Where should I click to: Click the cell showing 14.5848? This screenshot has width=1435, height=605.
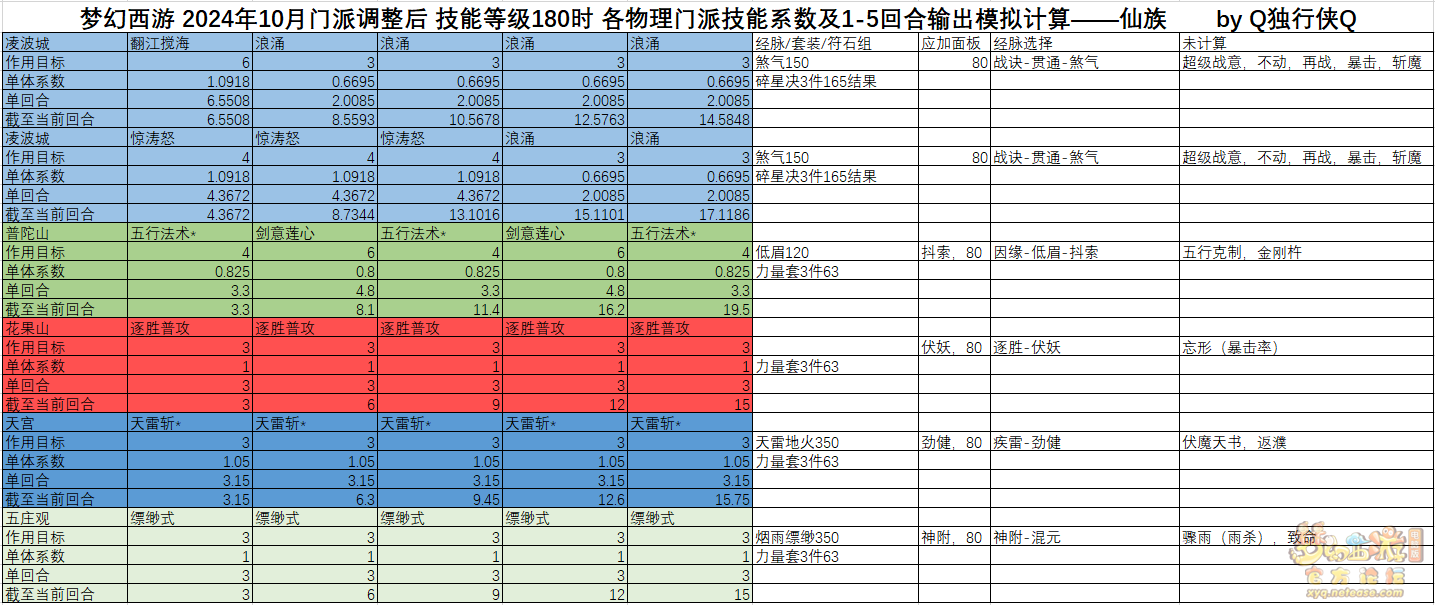(x=689, y=119)
